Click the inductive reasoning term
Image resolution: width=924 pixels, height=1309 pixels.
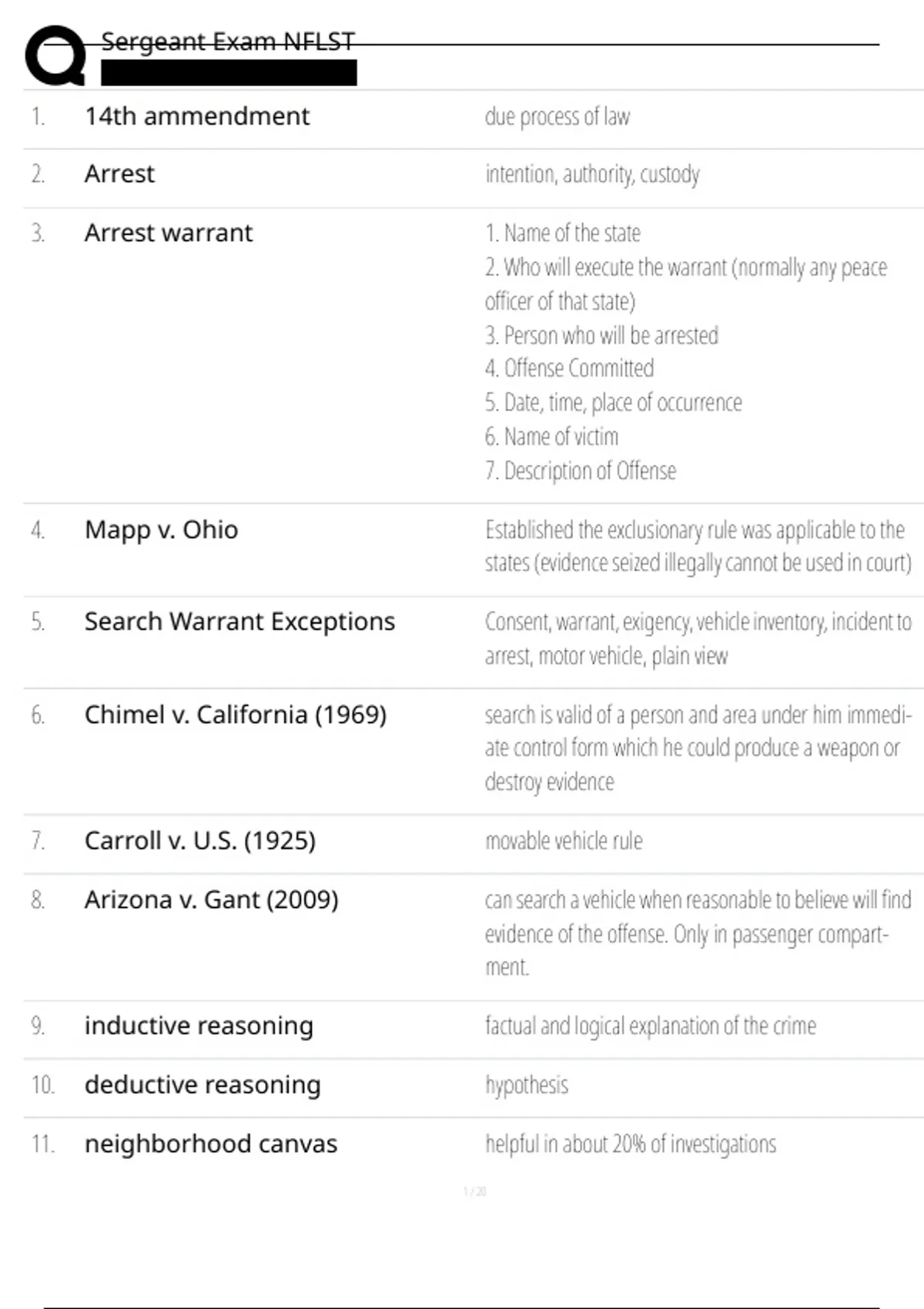pyautogui.click(x=199, y=1026)
